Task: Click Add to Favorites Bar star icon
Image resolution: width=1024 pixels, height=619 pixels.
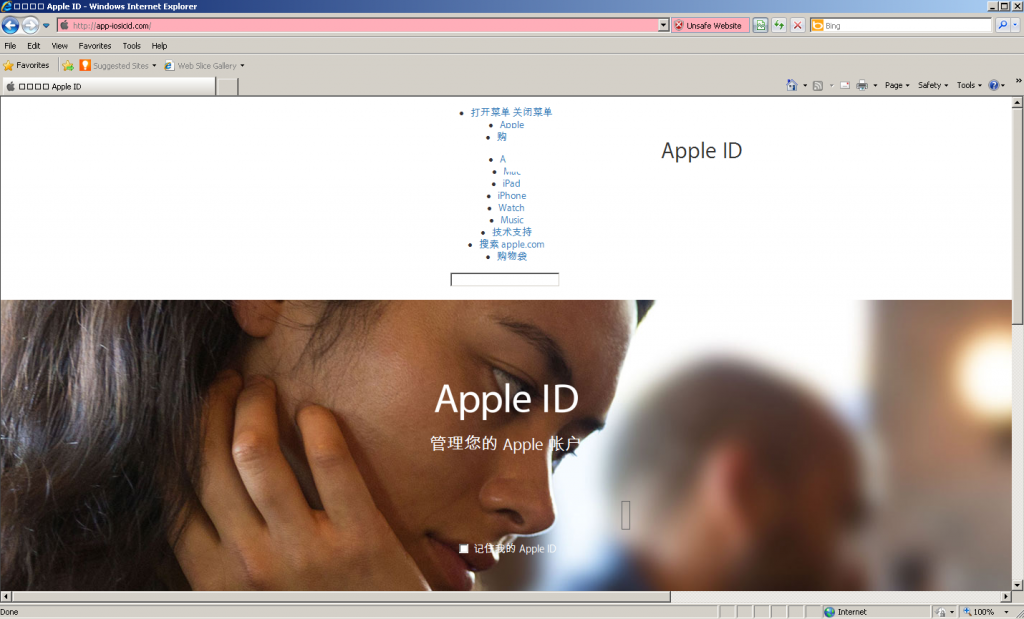Action: pos(68,65)
